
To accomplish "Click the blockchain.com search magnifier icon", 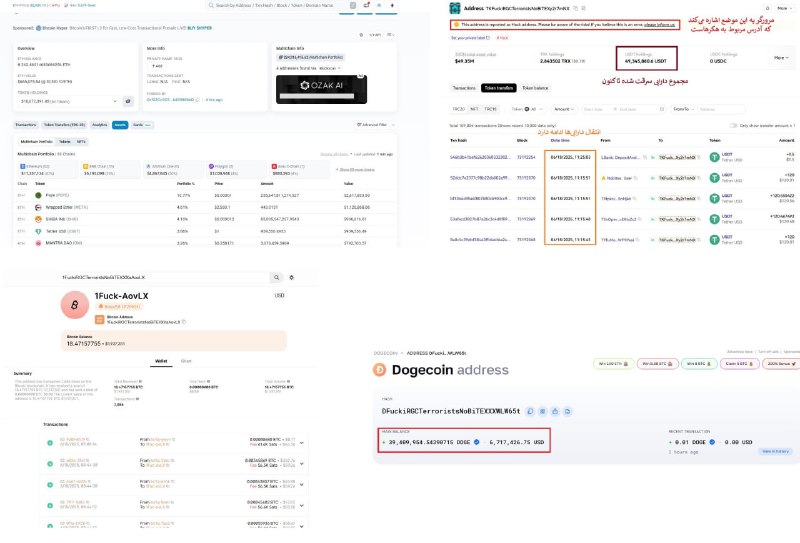I will tap(276, 277).
